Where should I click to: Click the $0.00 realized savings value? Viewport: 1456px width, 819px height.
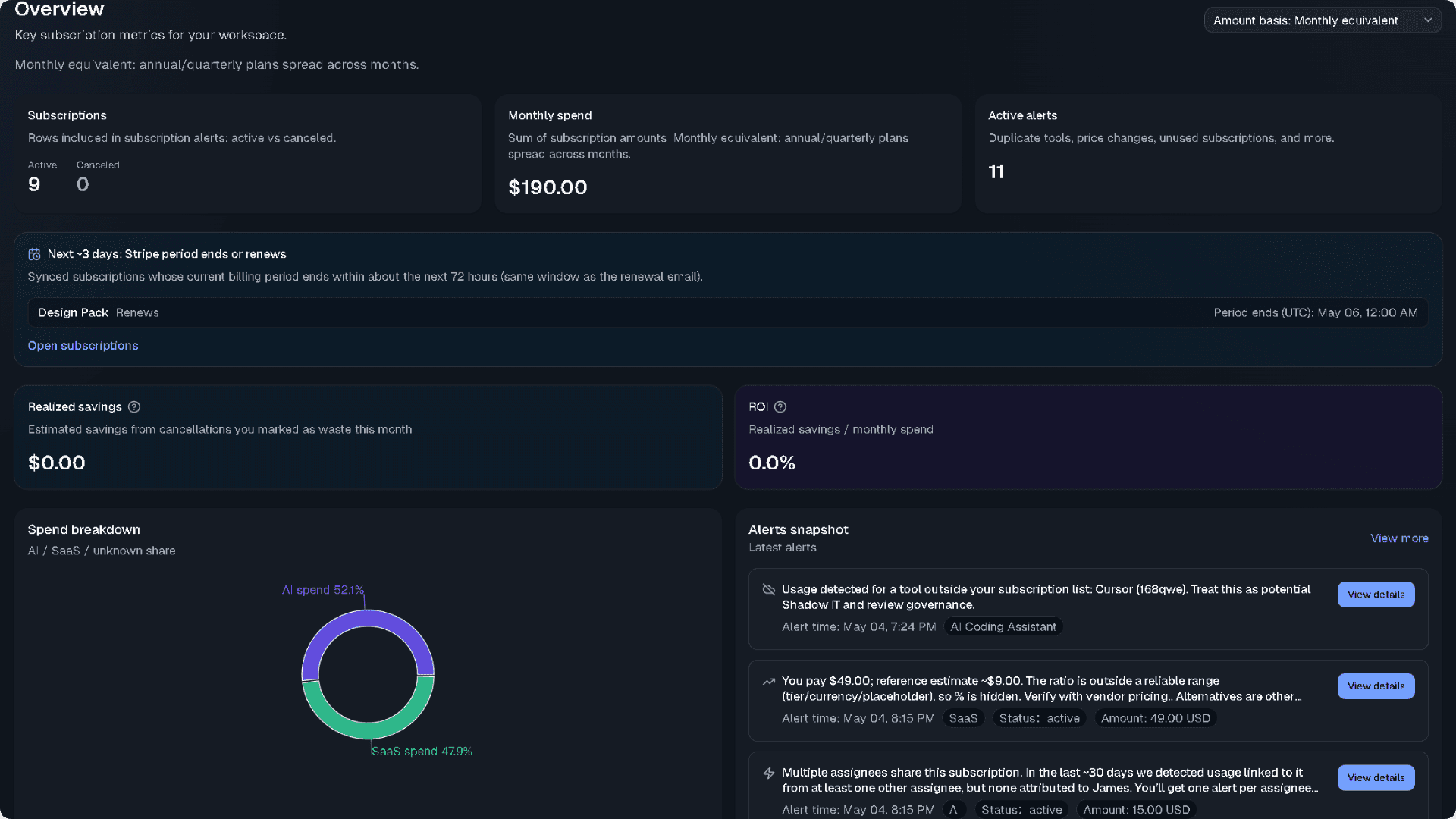pos(57,463)
